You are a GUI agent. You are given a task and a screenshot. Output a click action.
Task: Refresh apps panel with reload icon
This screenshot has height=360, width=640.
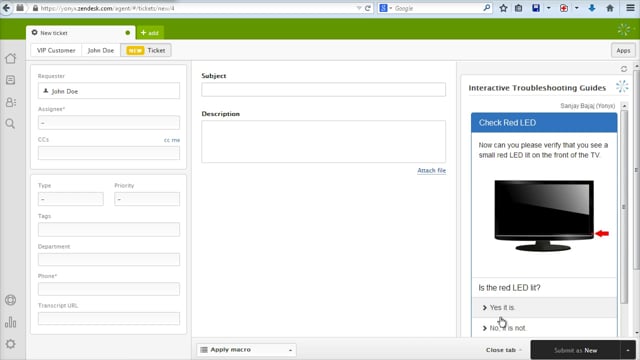point(624,69)
